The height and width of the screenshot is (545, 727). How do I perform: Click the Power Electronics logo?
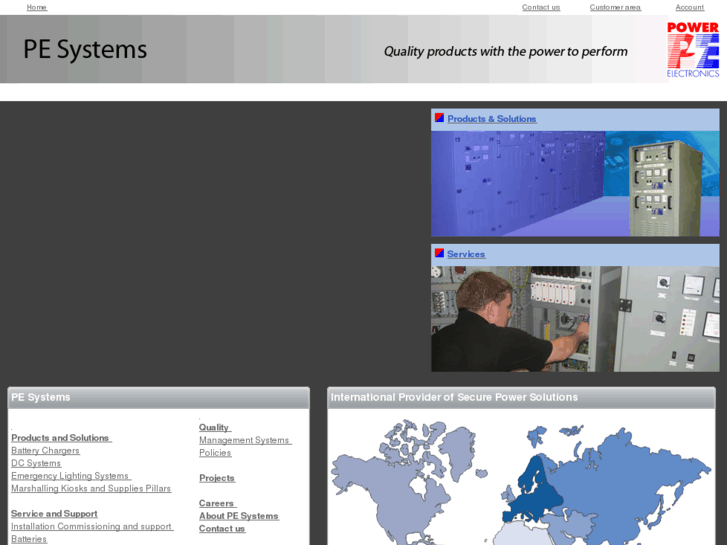693,50
